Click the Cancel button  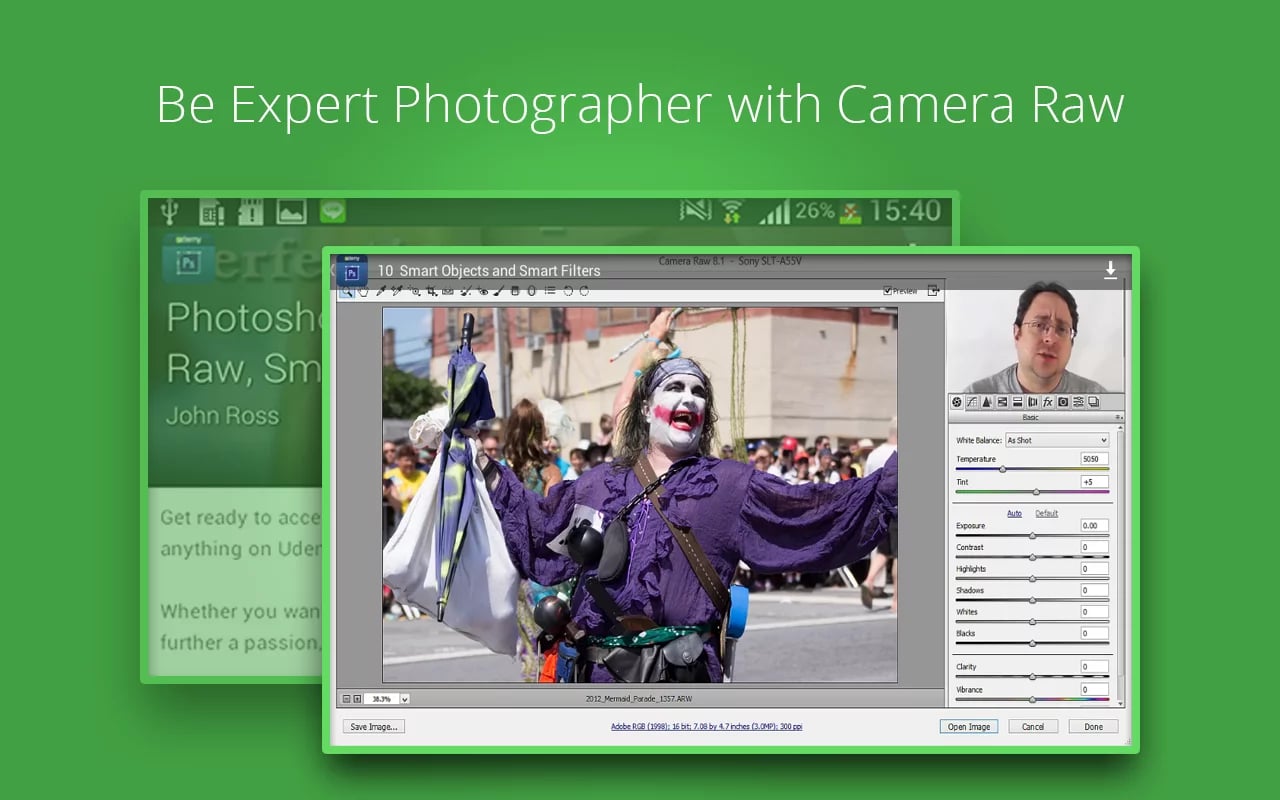coord(1033,727)
